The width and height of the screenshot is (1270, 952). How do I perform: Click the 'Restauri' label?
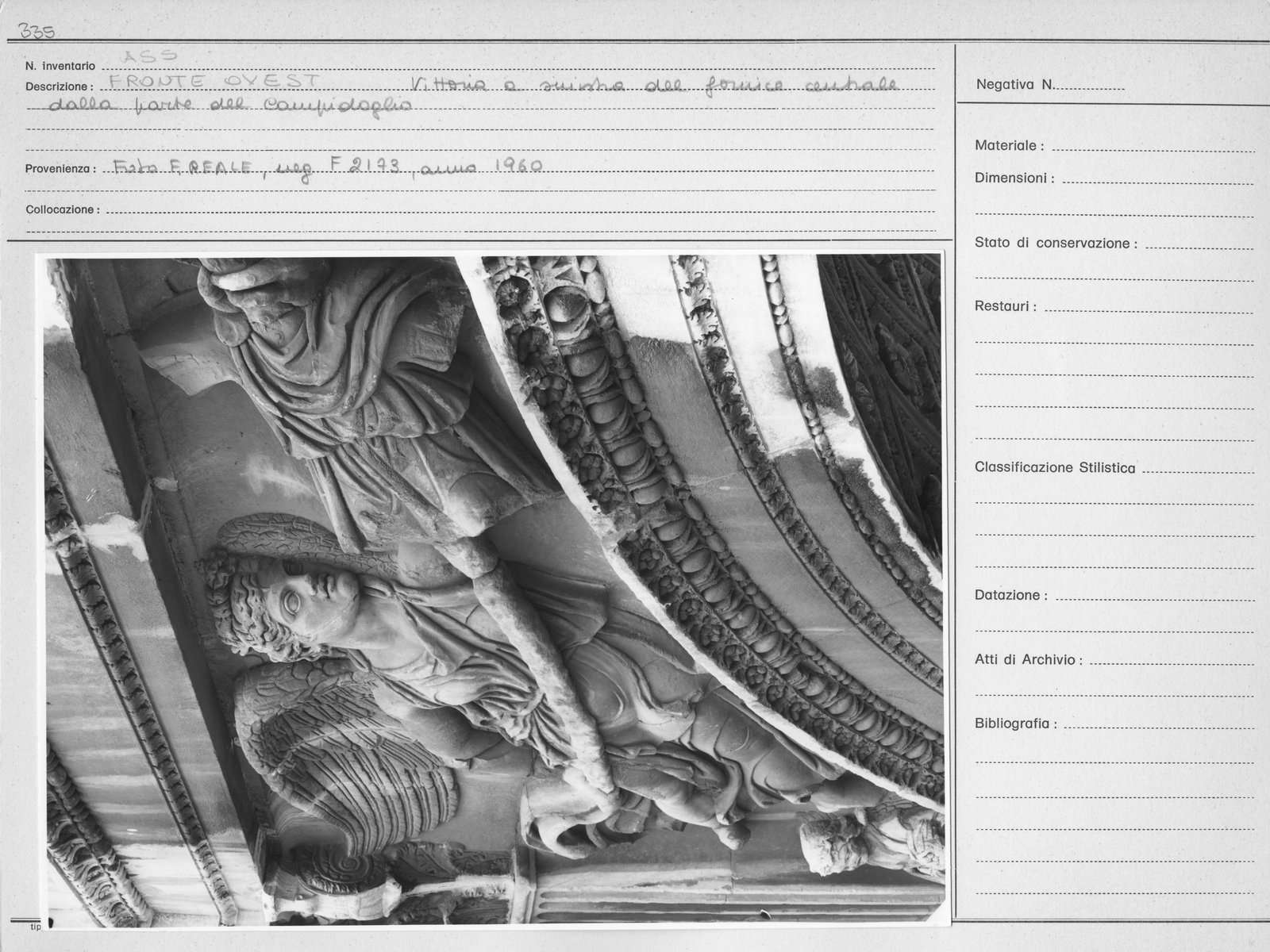point(1006,307)
